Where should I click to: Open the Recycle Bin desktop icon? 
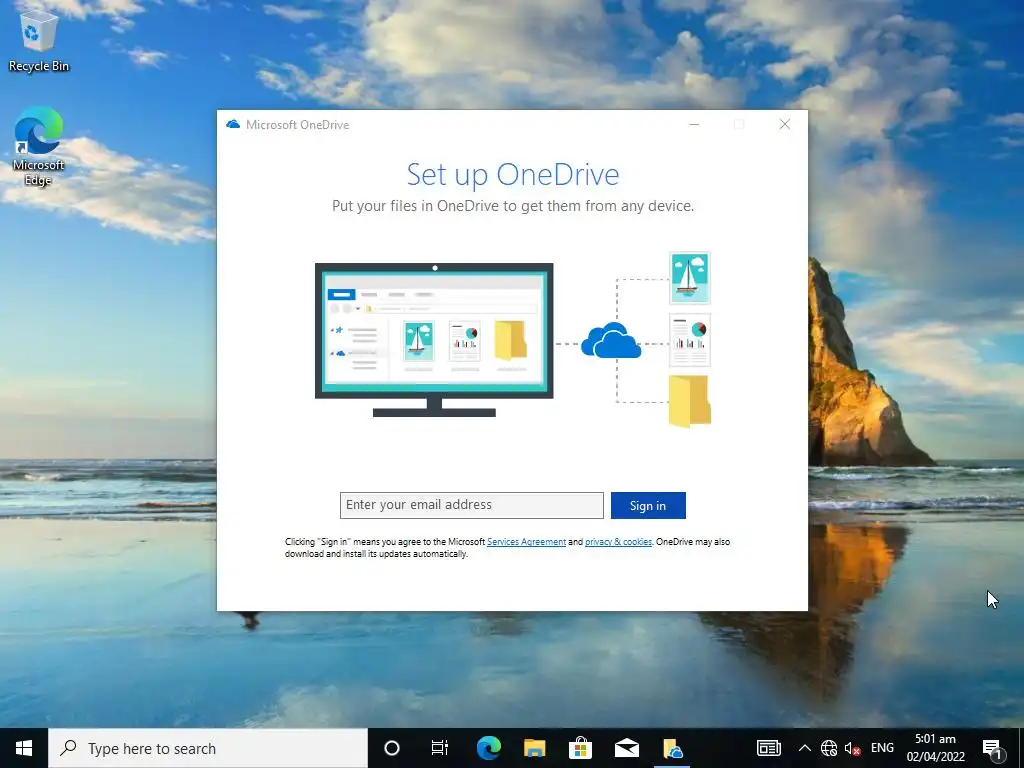click(39, 40)
